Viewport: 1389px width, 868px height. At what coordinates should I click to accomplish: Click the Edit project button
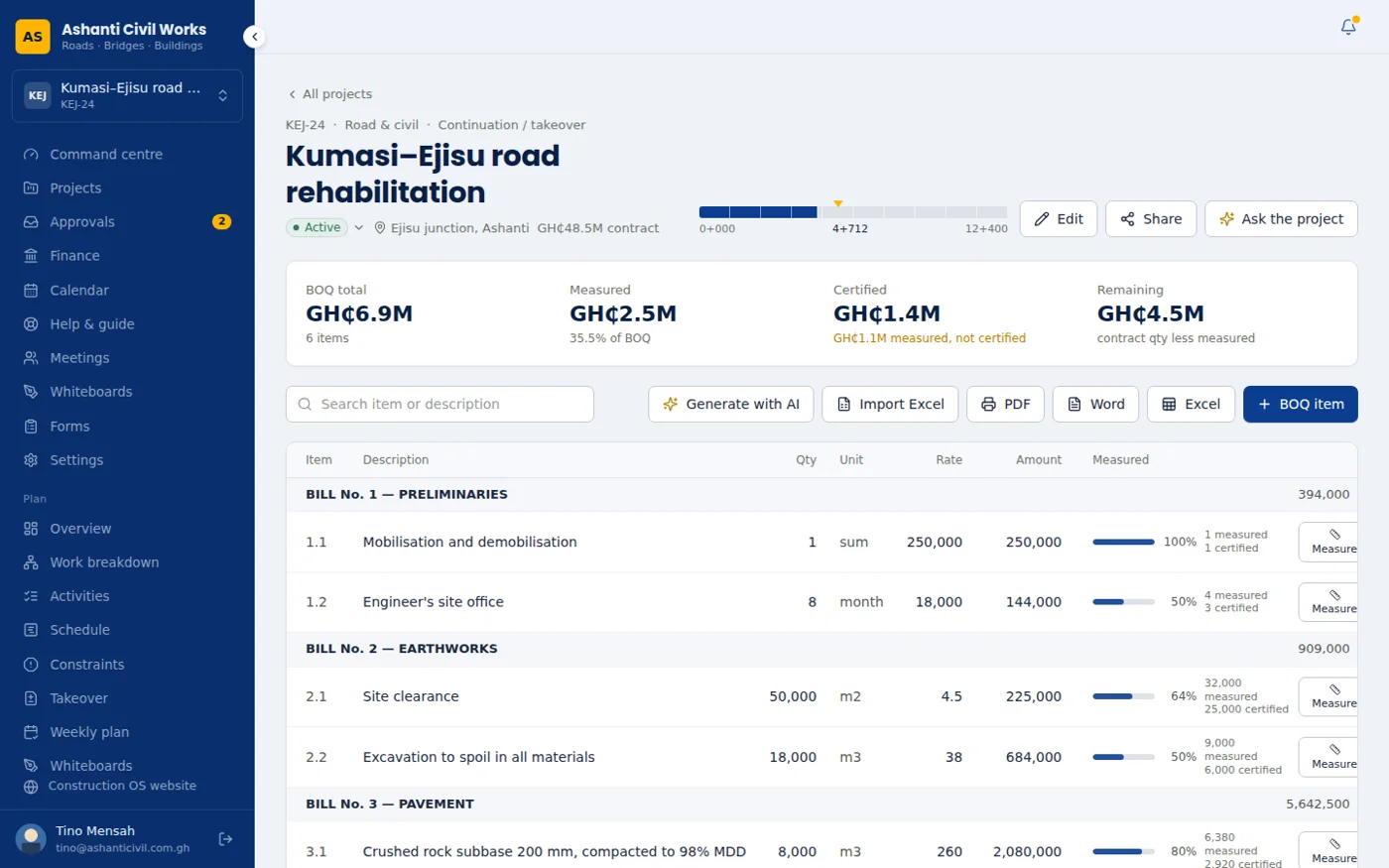click(x=1059, y=219)
